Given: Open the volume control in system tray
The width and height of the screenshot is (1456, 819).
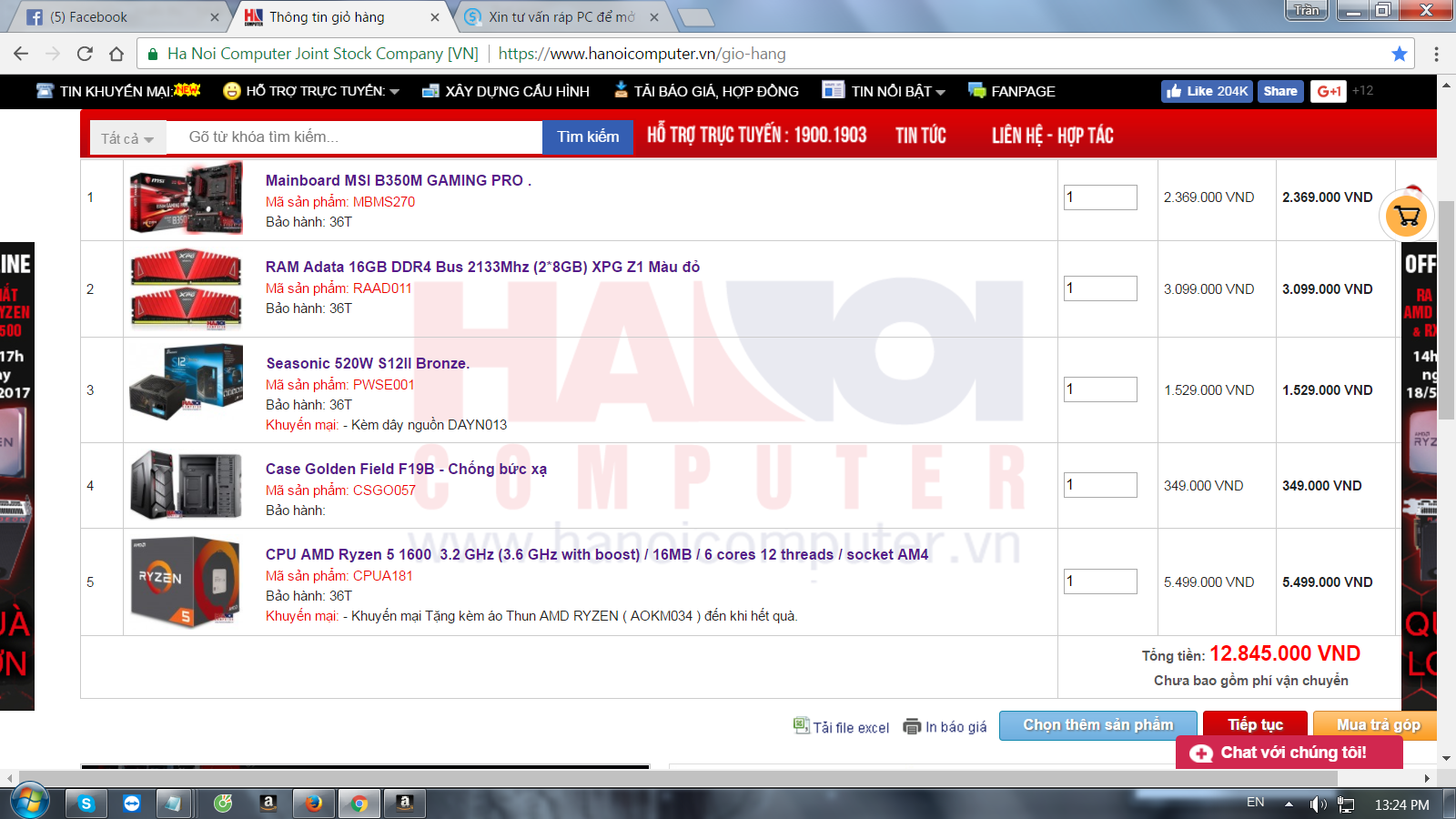Looking at the screenshot, I should pyautogui.click(x=1318, y=804).
